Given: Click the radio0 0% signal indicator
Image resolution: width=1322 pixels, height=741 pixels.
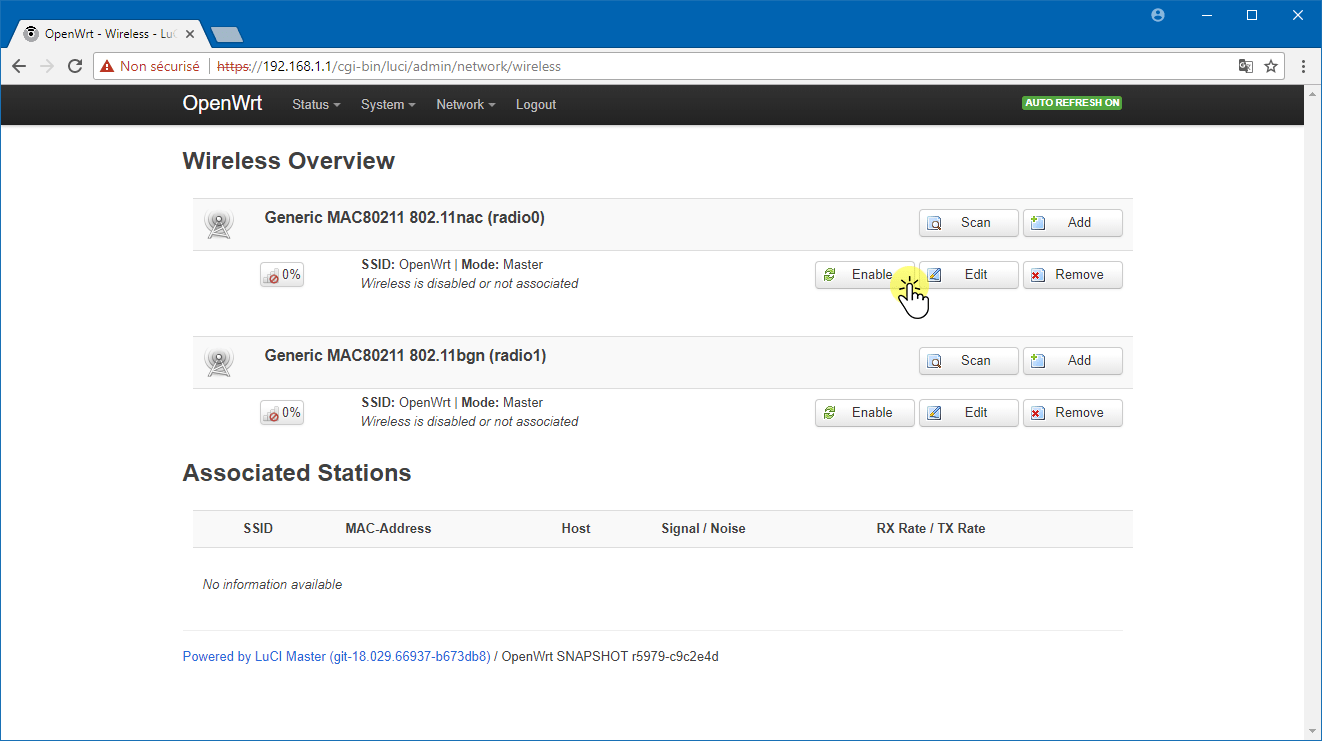Looking at the screenshot, I should 282,275.
